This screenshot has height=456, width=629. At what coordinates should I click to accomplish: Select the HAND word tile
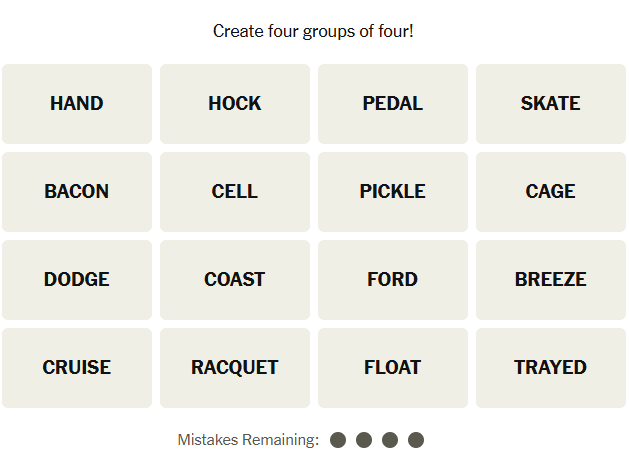77,104
